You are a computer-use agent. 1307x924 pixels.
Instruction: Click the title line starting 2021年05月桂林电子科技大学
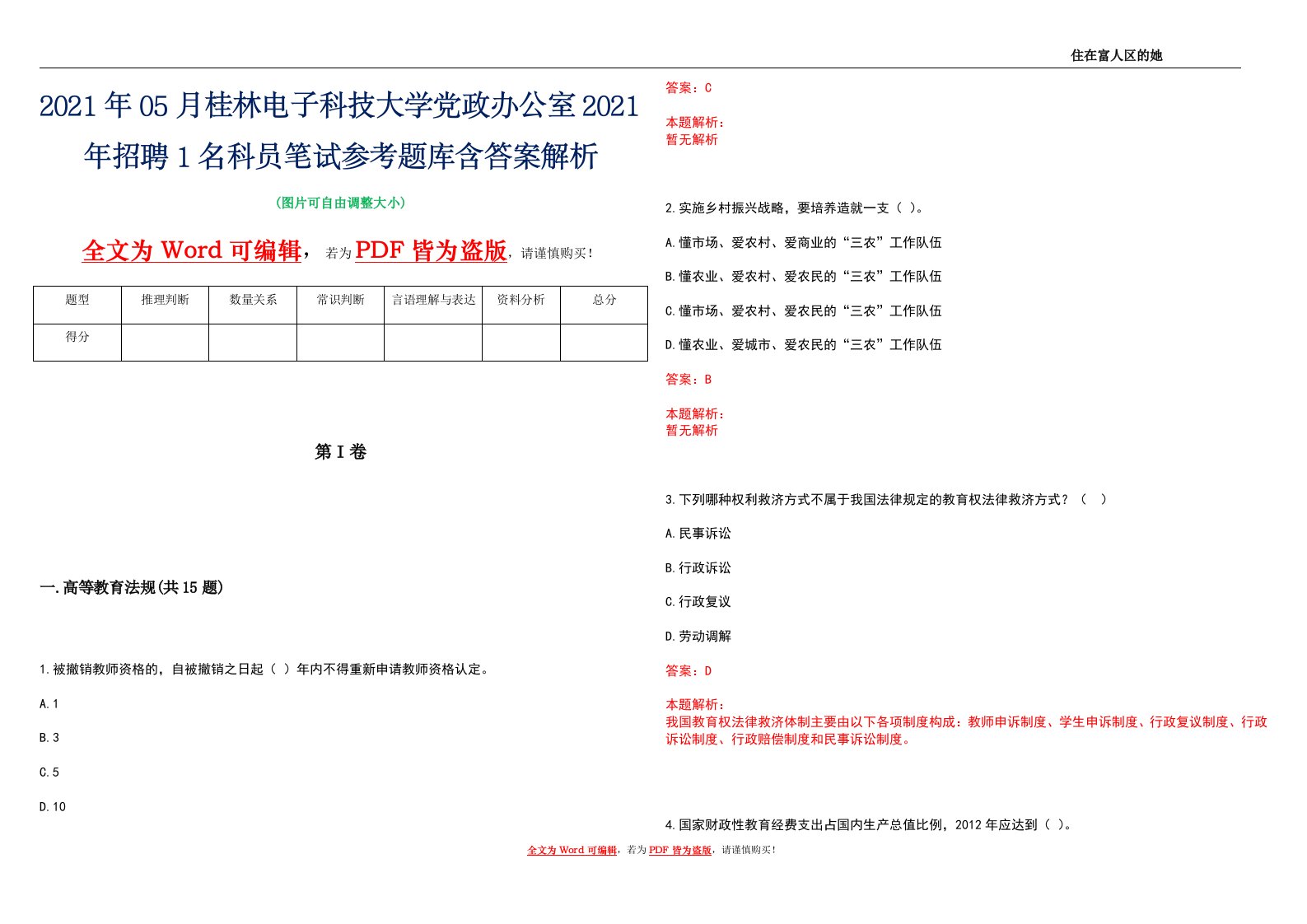pyautogui.click(x=339, y=106)
